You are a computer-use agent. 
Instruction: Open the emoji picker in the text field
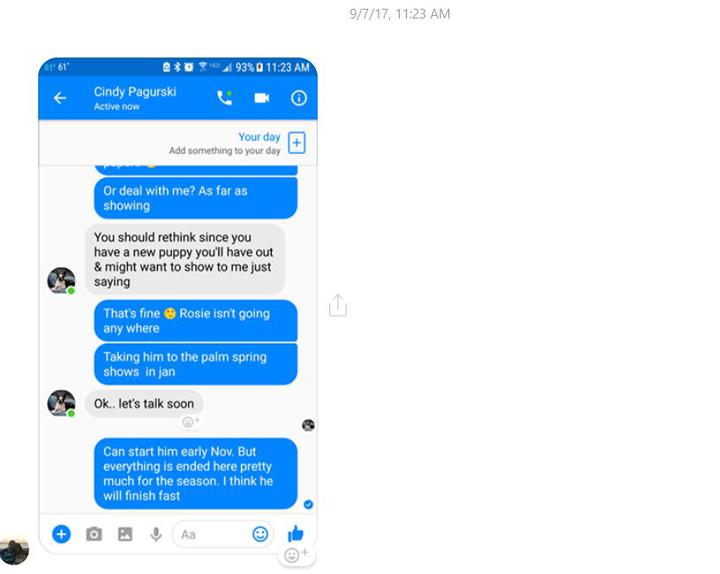coord(260,534)
